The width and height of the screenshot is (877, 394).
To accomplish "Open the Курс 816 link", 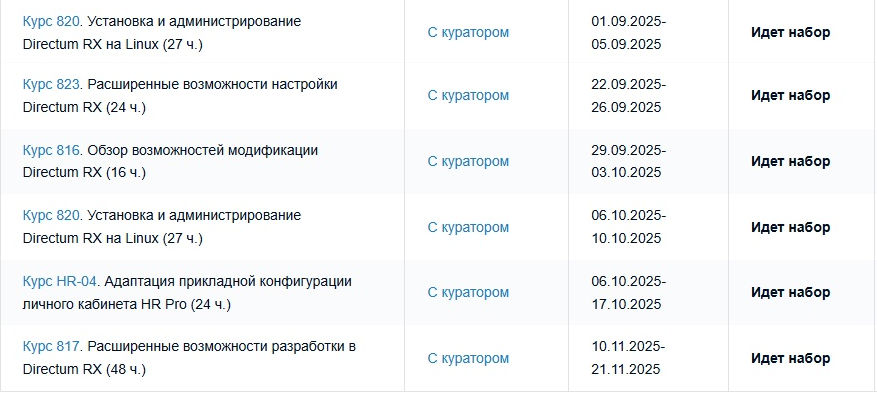I will coord(53,150).
